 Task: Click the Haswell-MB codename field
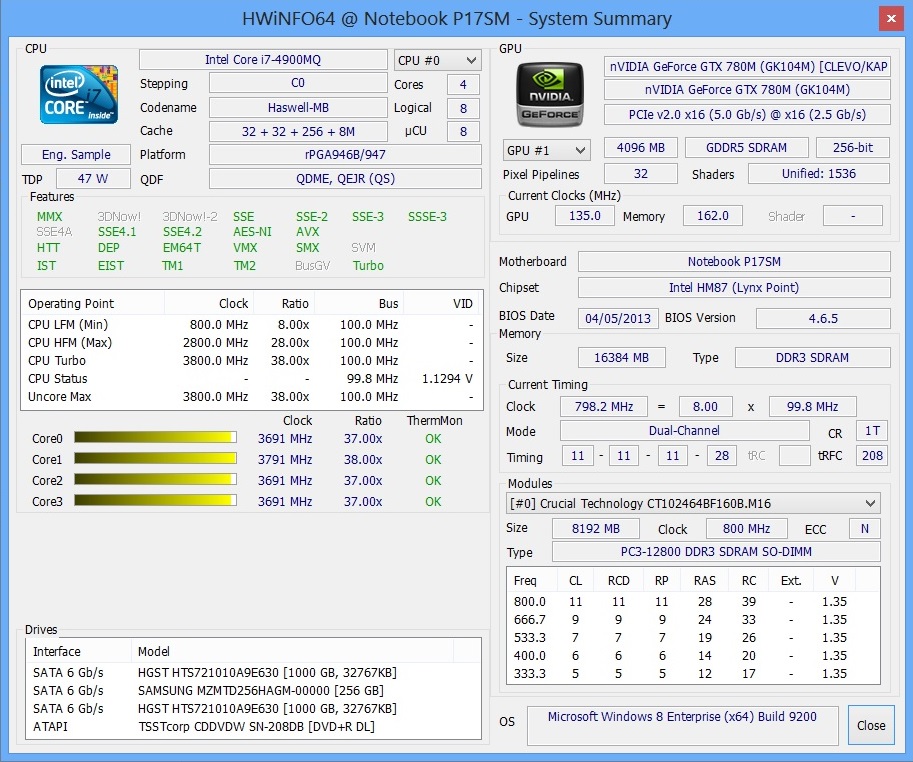pos(298,108)
